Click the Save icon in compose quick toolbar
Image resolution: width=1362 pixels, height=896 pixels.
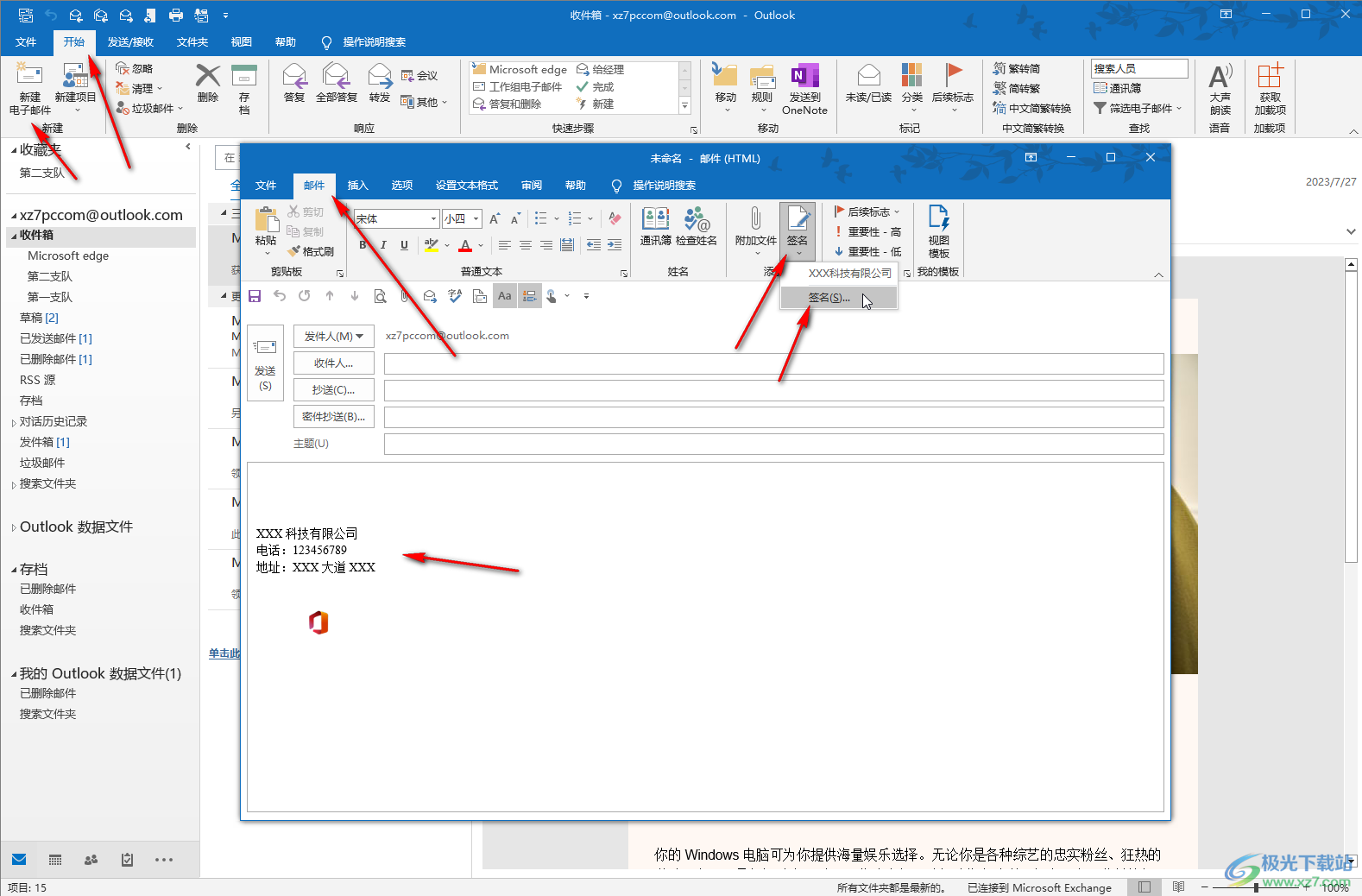pyautogui.click(x=255, y=296)
